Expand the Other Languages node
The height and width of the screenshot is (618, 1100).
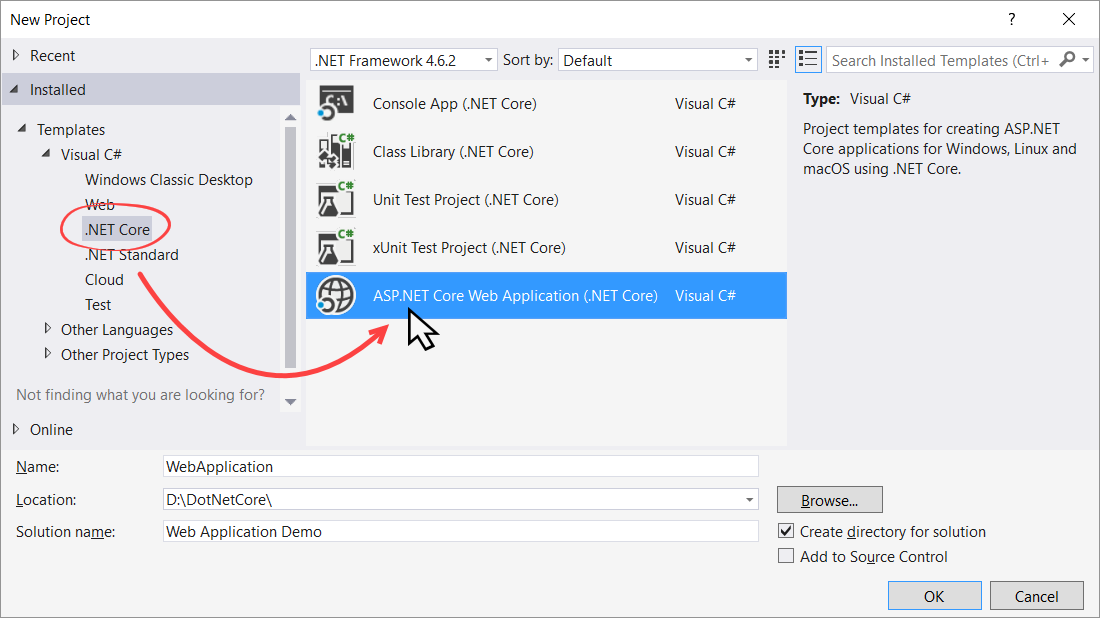point(48,328)
